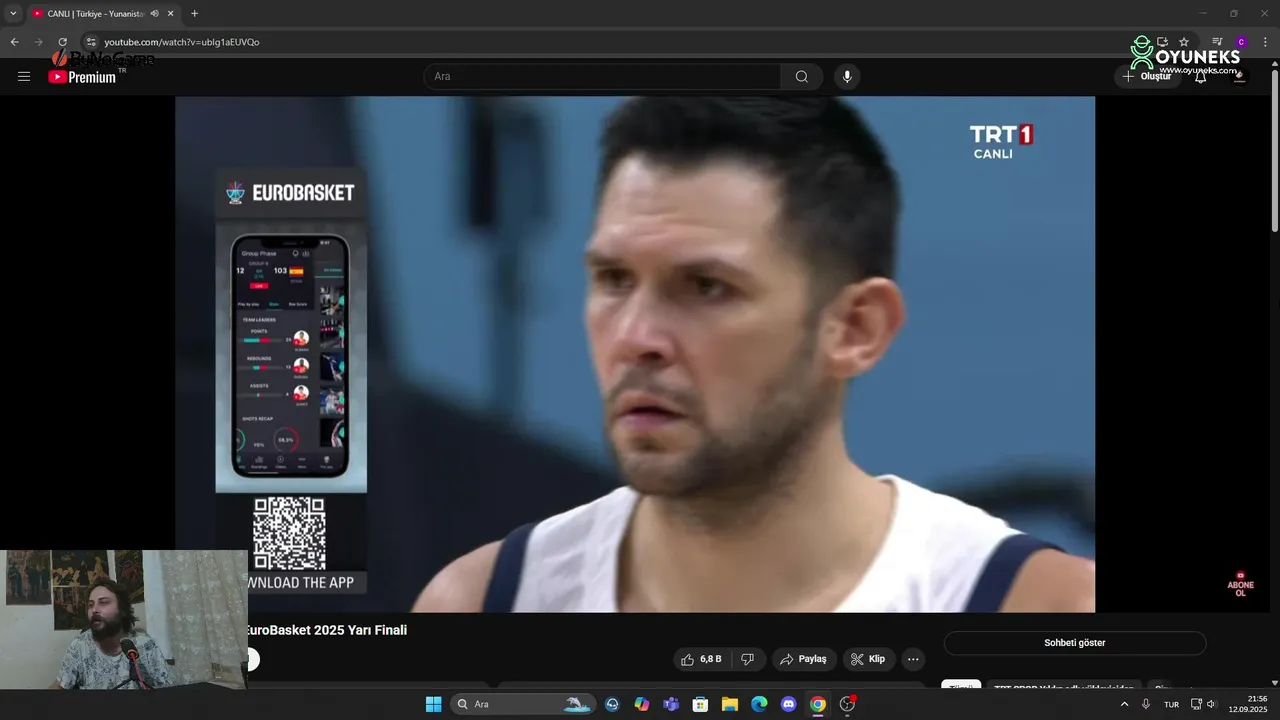Open more actions three-dot menu under video

[913, 659]
